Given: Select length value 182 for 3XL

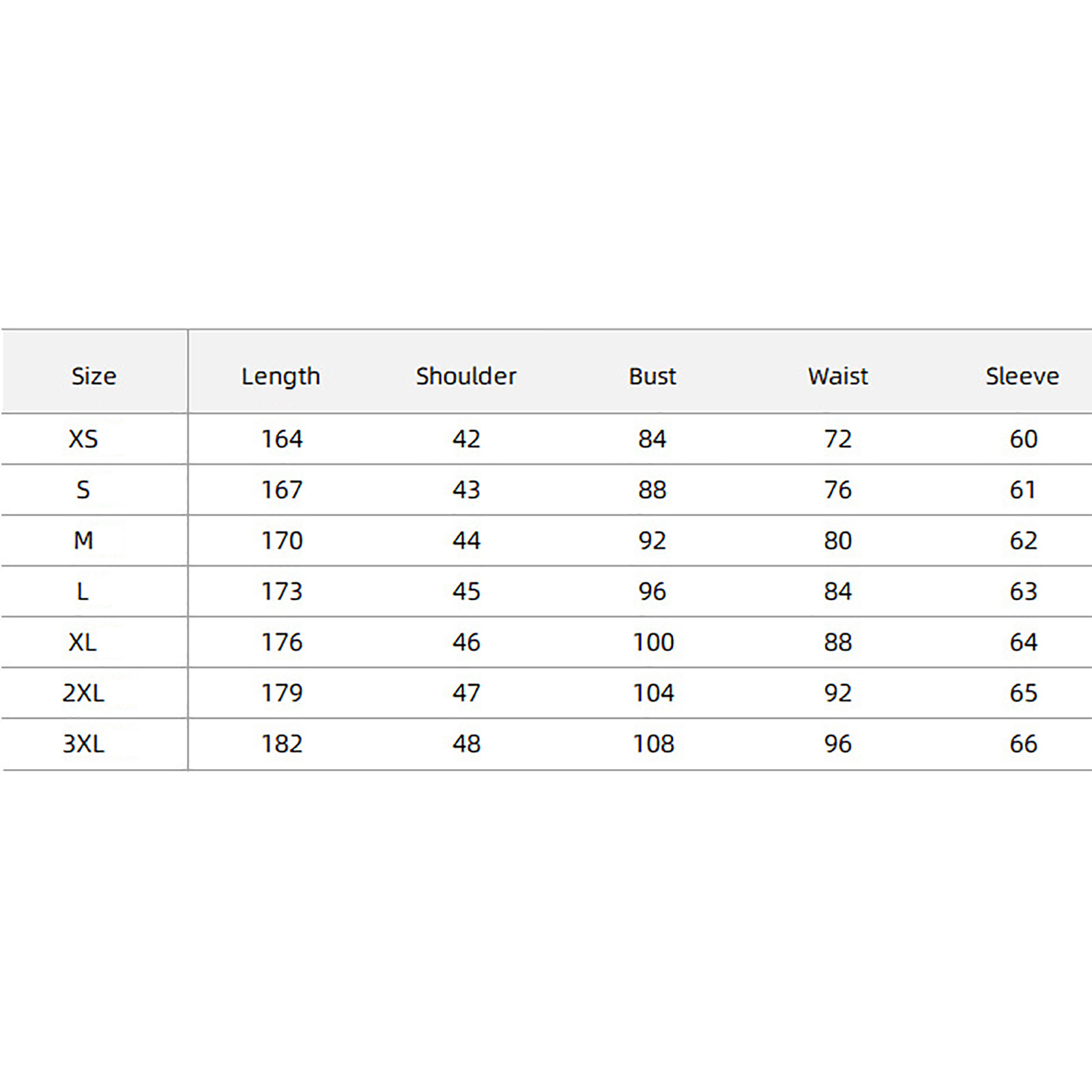Looking at the screenshot, I should (x=282, y=743).
